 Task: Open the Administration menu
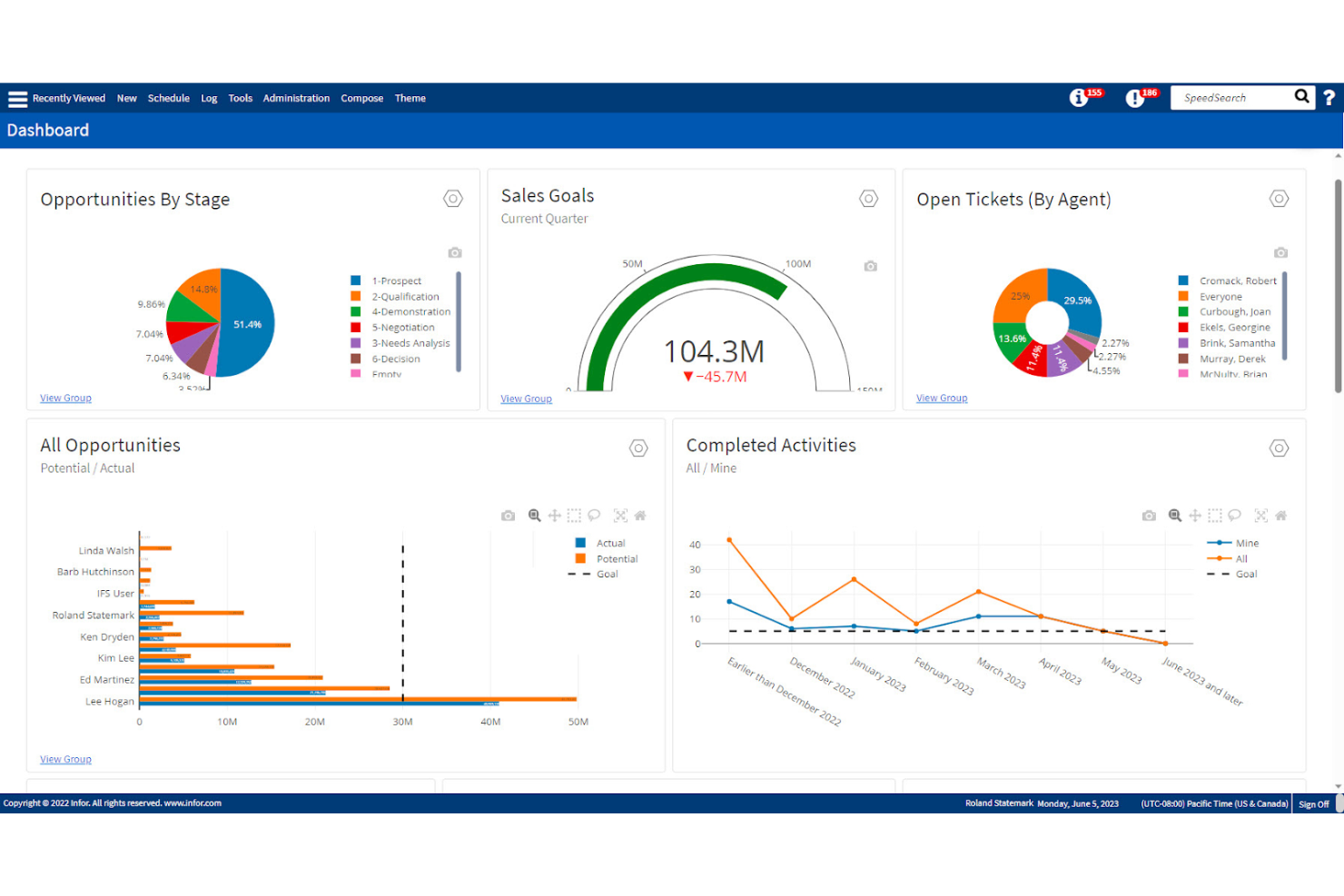point(296,98)
